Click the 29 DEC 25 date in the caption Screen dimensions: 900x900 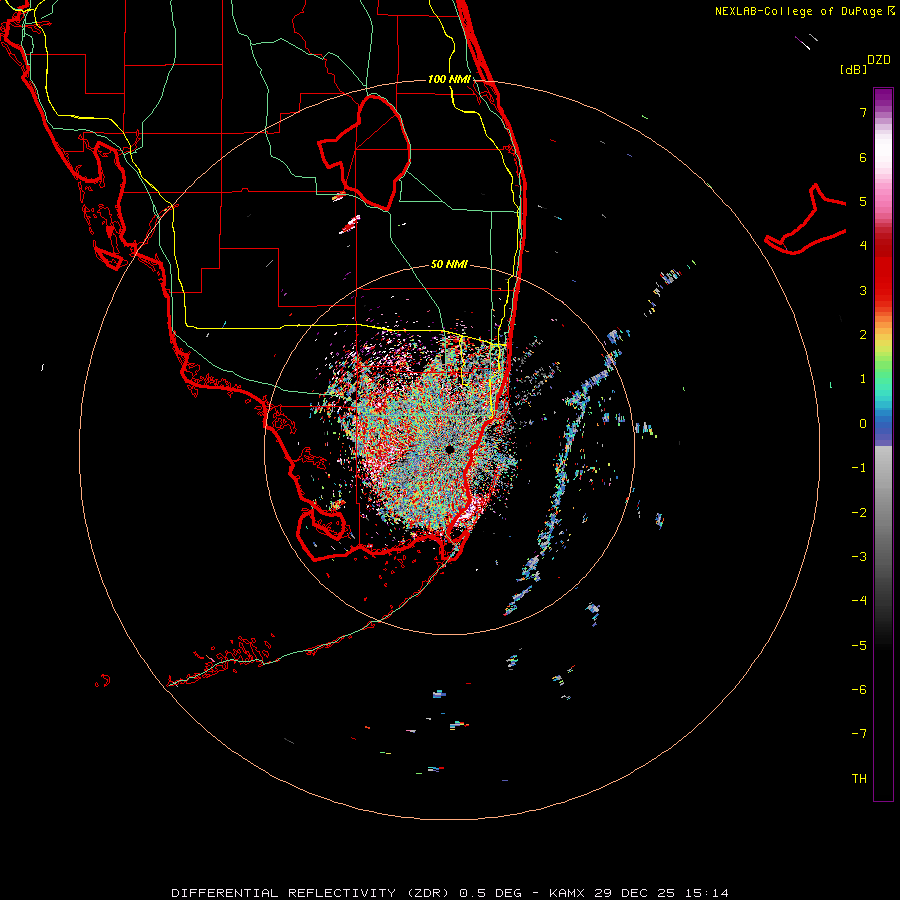click(634, 893)
